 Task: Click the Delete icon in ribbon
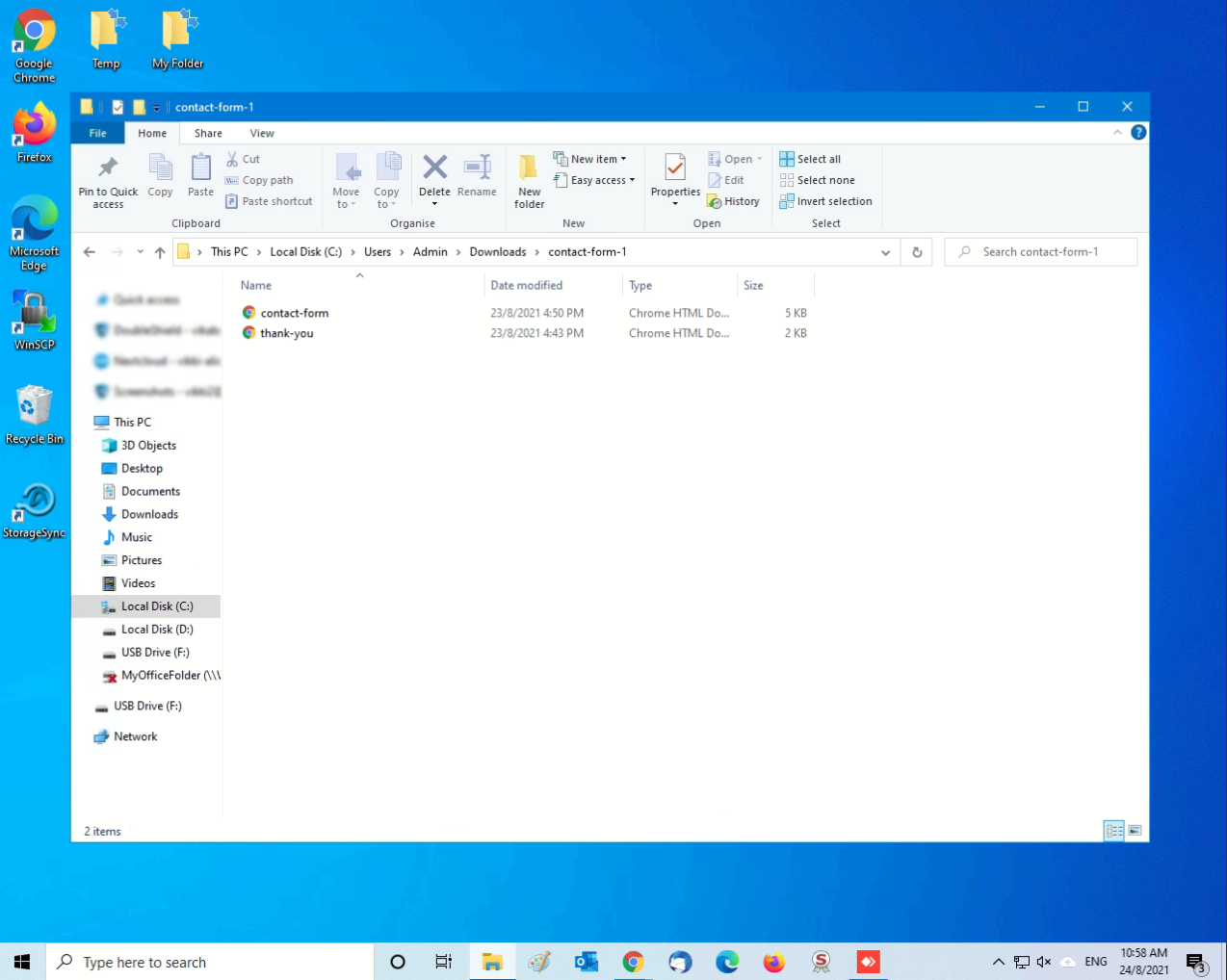coord(434,168)
